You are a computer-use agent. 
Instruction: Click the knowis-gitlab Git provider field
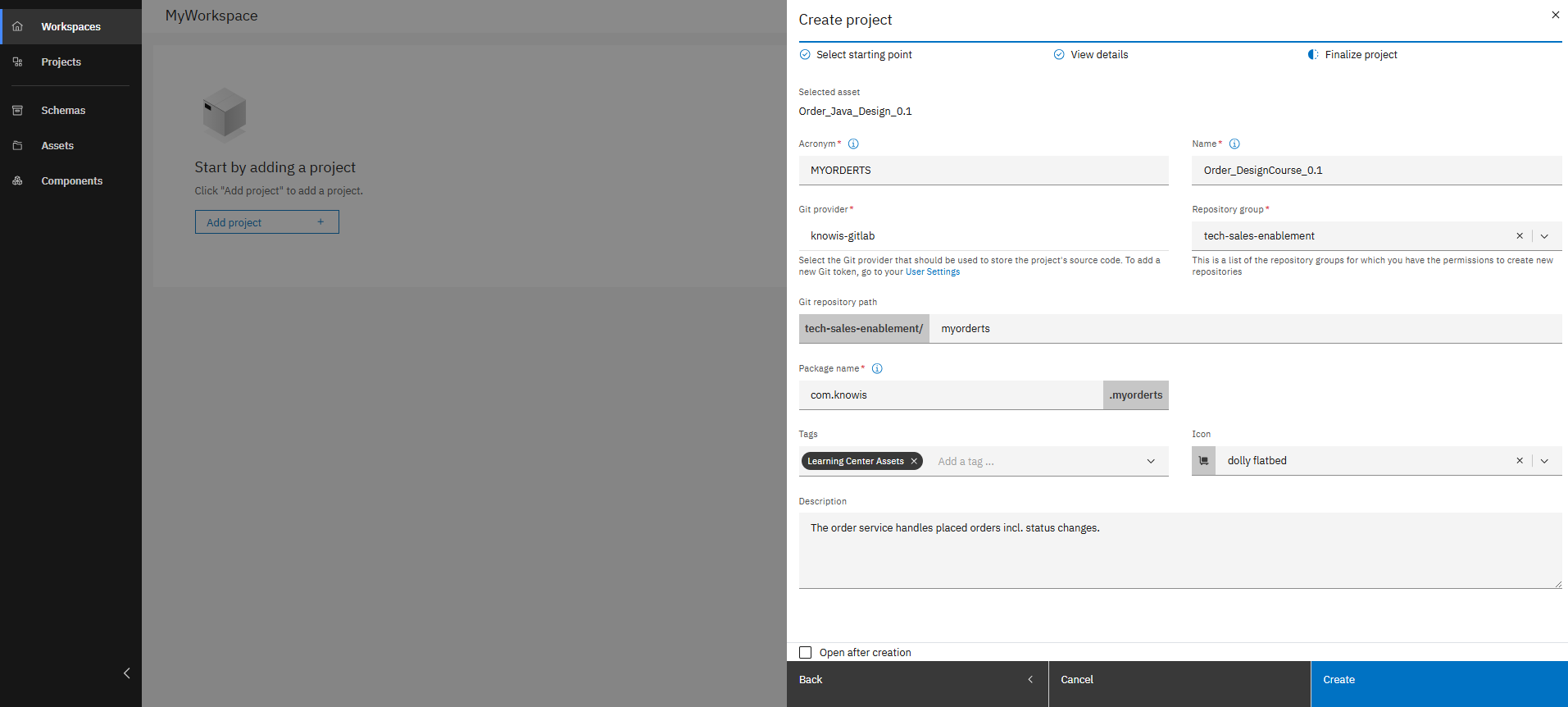pyautogui.click(x=984, y=236)
